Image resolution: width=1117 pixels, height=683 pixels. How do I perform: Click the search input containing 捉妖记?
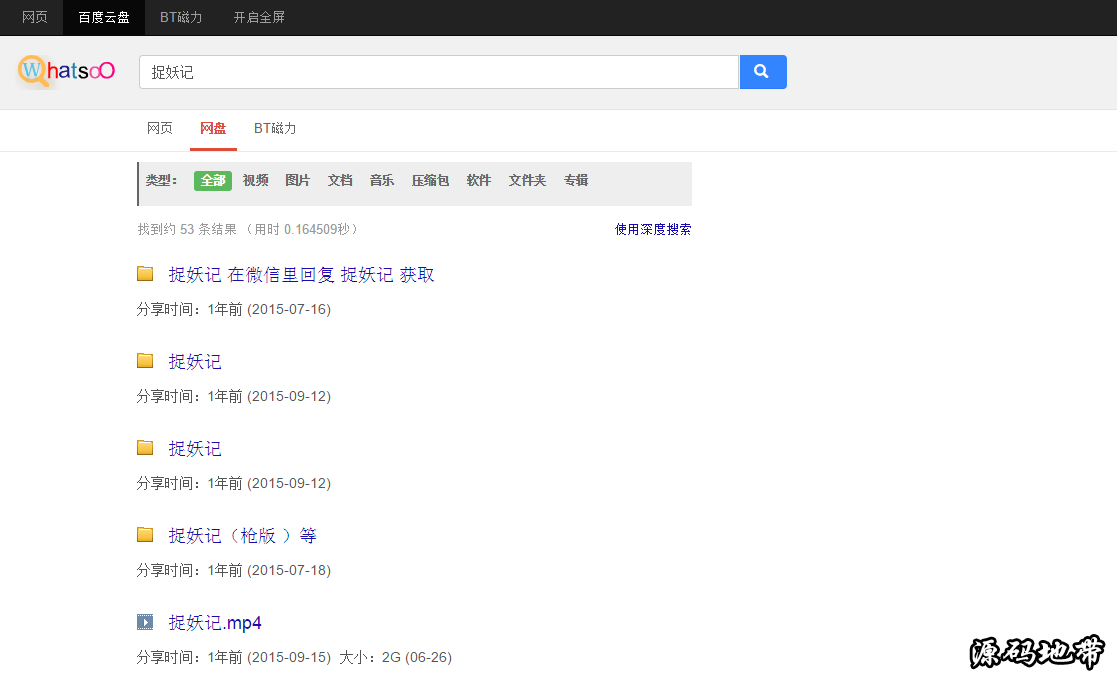438,72
